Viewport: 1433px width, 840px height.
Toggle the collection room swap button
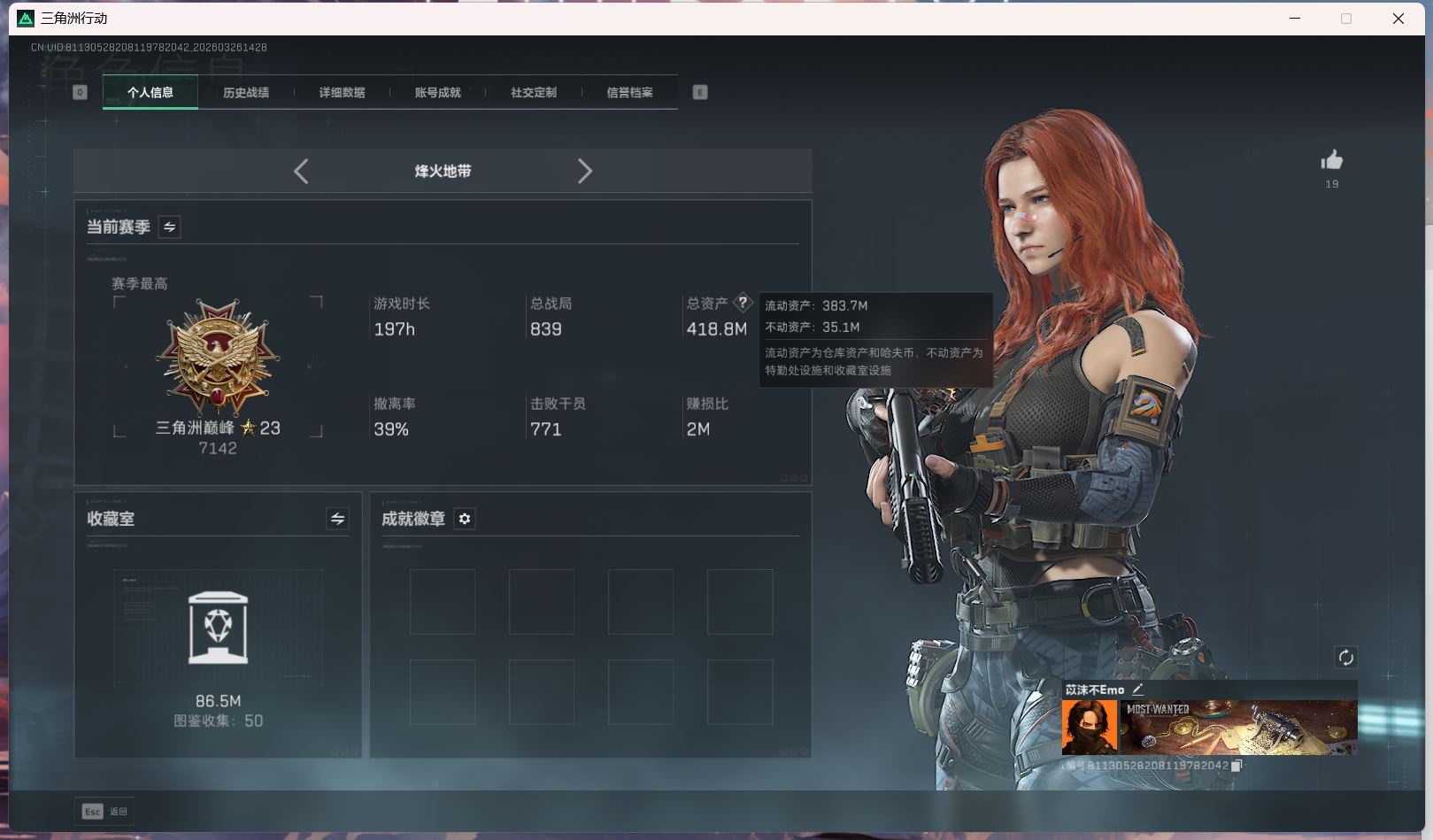[x=337, y=519]
